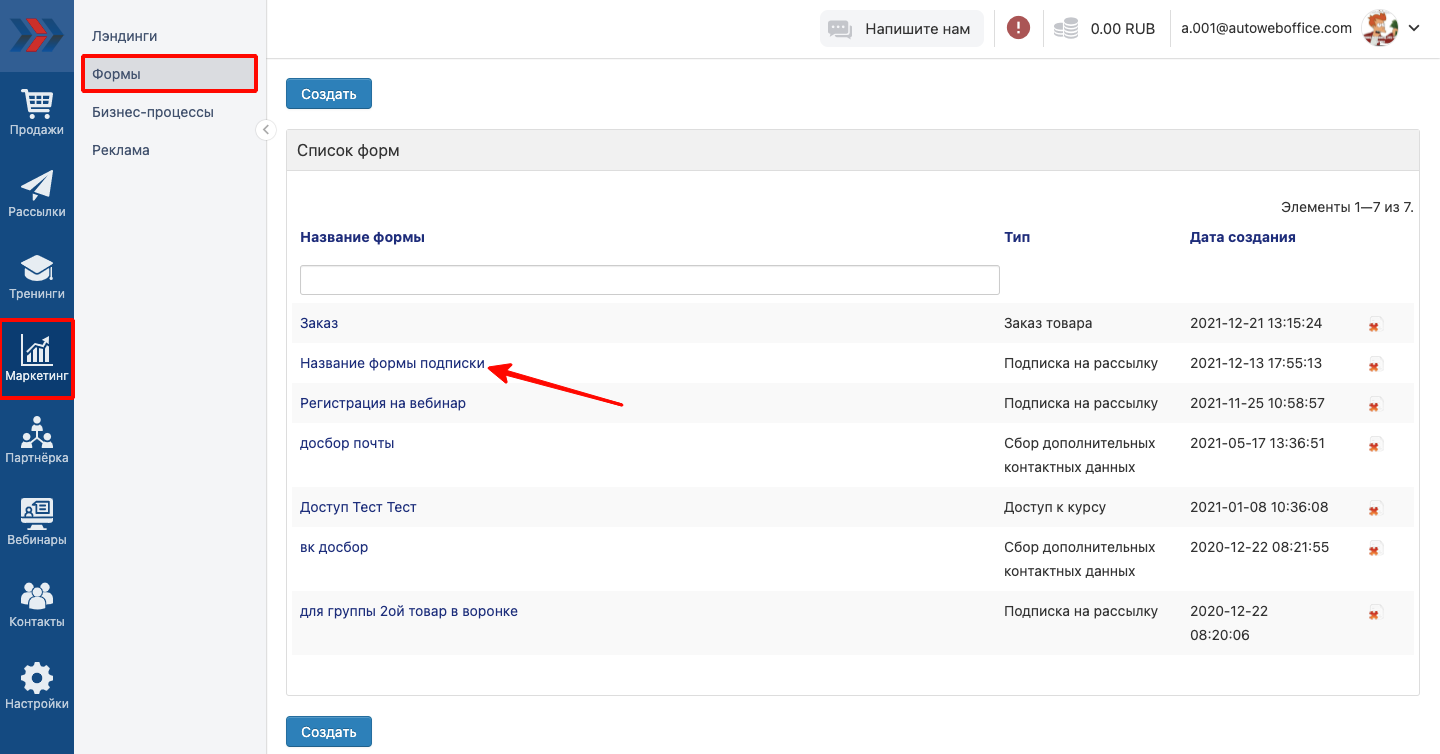1440x754 pixels.
Task: Open the Вебинары sidebar section
Action: click(37, 523)
